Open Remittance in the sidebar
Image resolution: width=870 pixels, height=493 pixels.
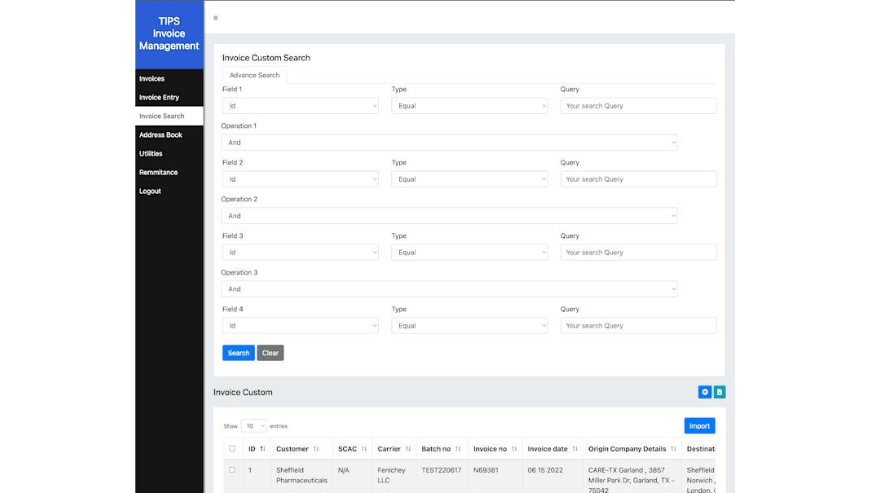point(169,172)
